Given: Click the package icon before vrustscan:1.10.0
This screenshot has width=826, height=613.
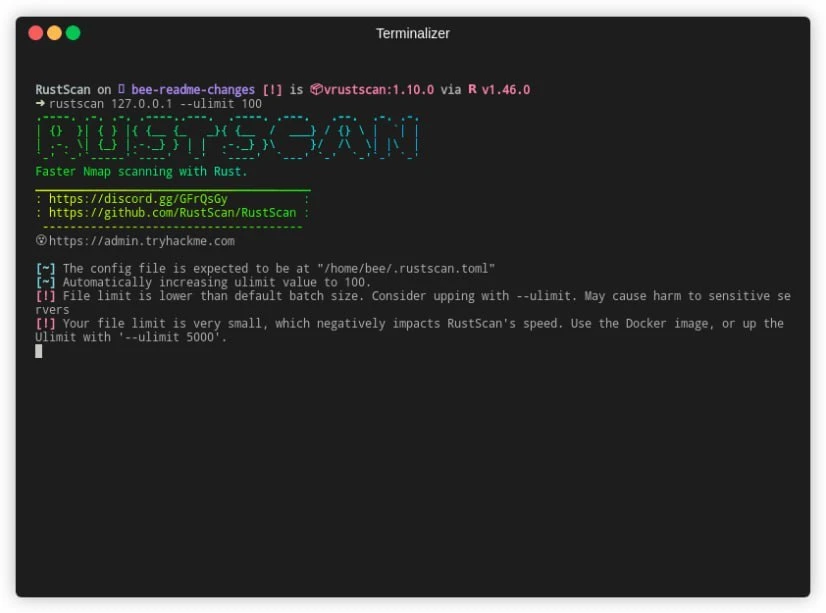Looking at the screenshot, I should (316, 89).
